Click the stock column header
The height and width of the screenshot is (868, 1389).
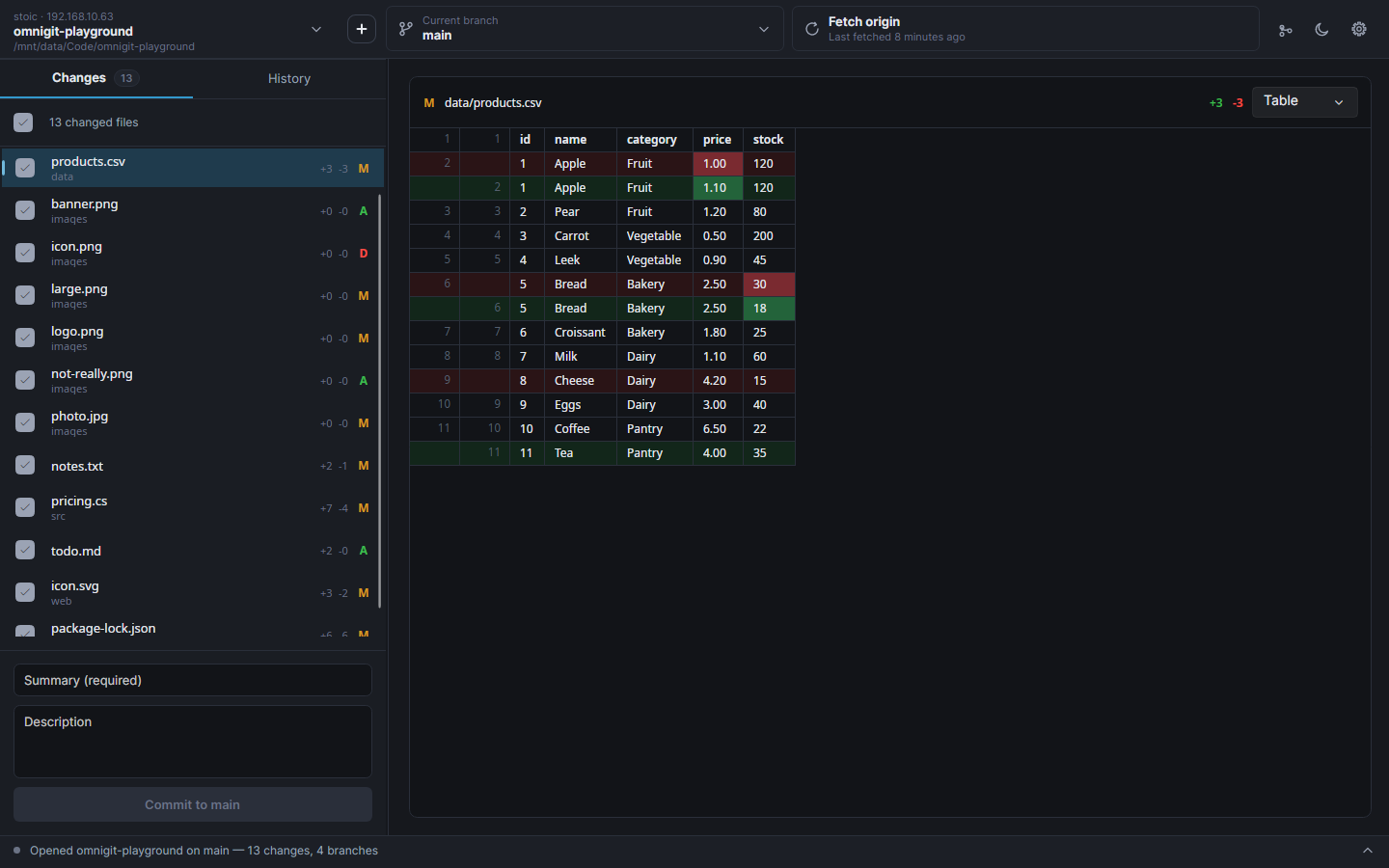(769, 140)
